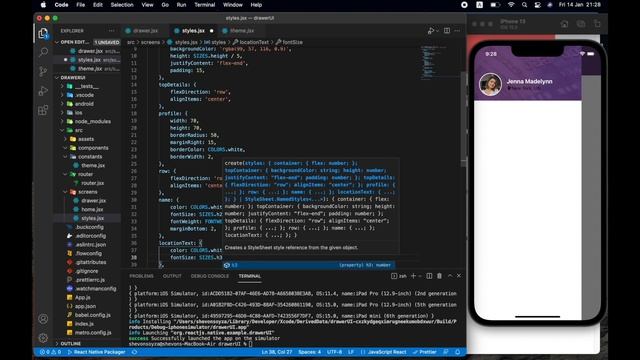Maximize the terminal panel with chevron
The width and height of the screenshot is (640, 360).
450,276
